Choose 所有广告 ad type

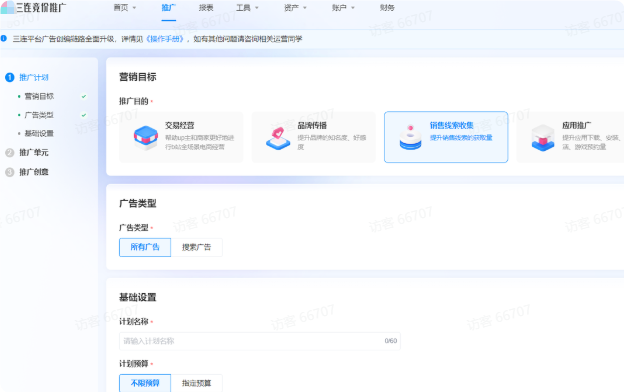point(145,247)
